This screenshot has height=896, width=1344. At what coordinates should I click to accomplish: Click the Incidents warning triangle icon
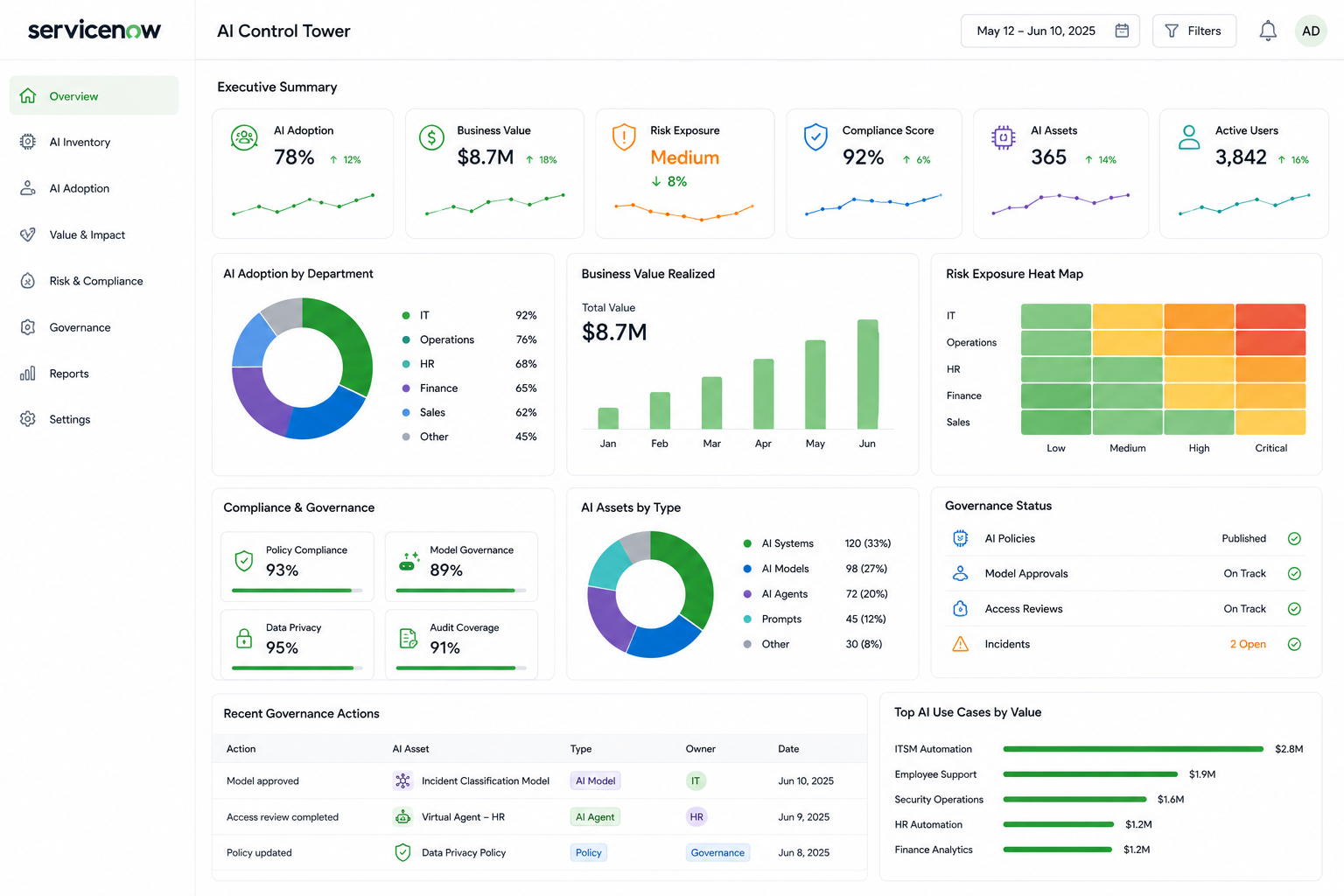click(x=960, y=644)
